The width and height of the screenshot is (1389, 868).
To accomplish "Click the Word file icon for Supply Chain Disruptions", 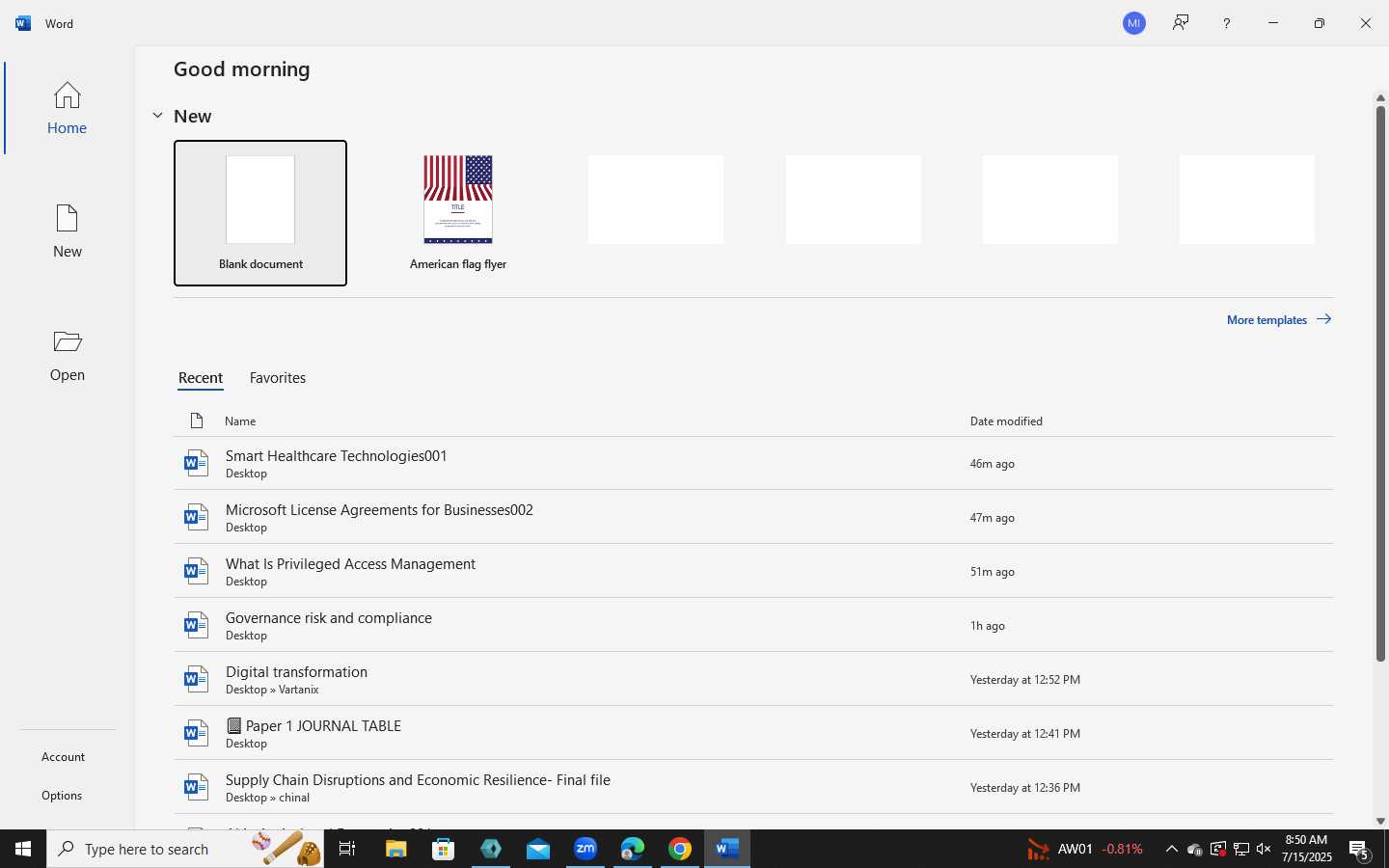I will (196, 787).
